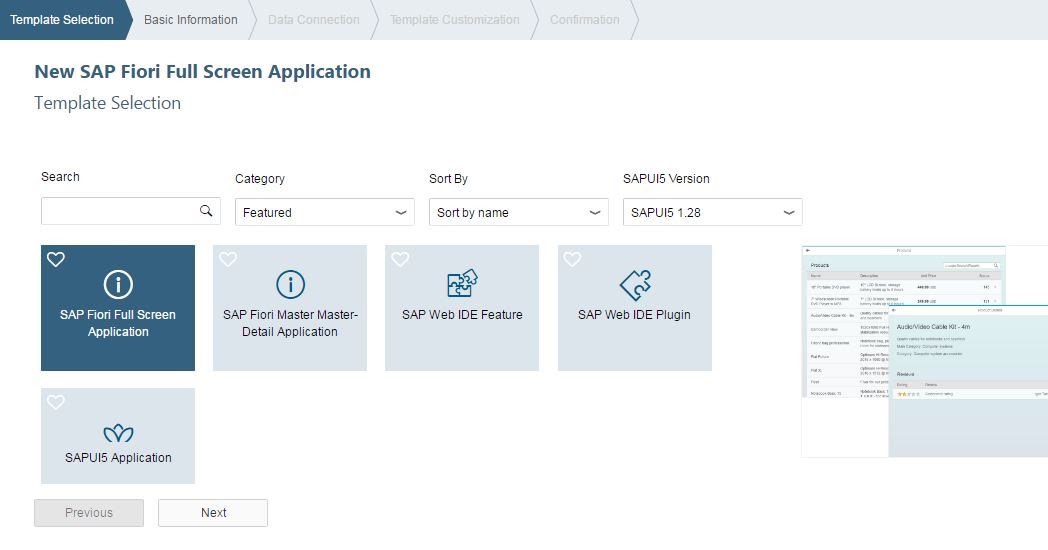
Task: Expand the Sort by name dropdown
Action: 519,212
